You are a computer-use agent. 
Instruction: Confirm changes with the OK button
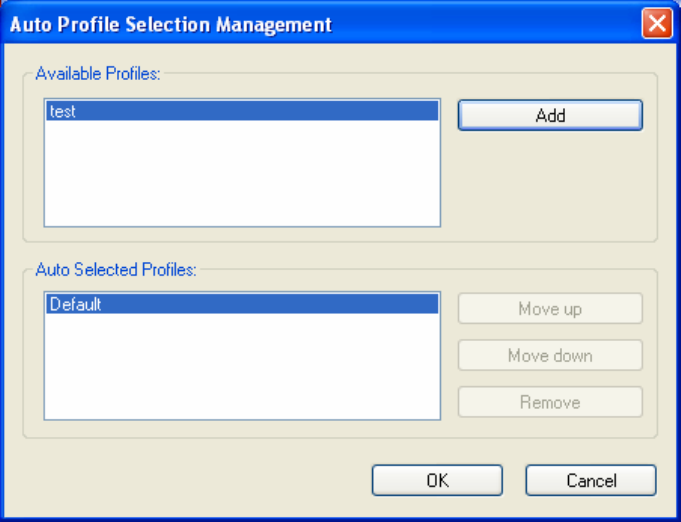437,480
